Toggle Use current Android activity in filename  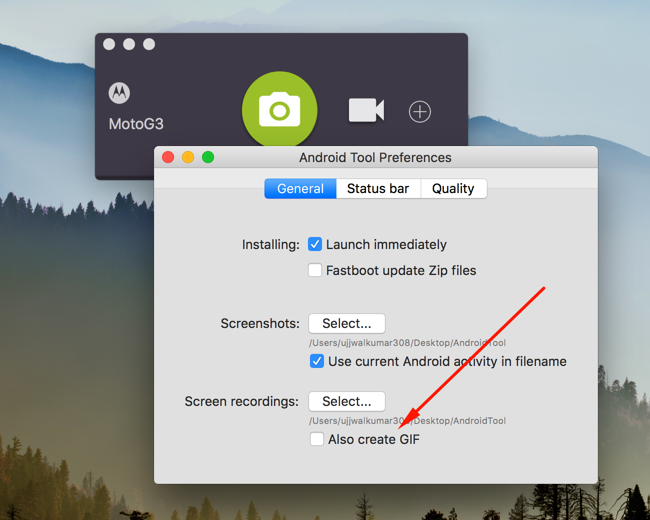pos(317,361)
